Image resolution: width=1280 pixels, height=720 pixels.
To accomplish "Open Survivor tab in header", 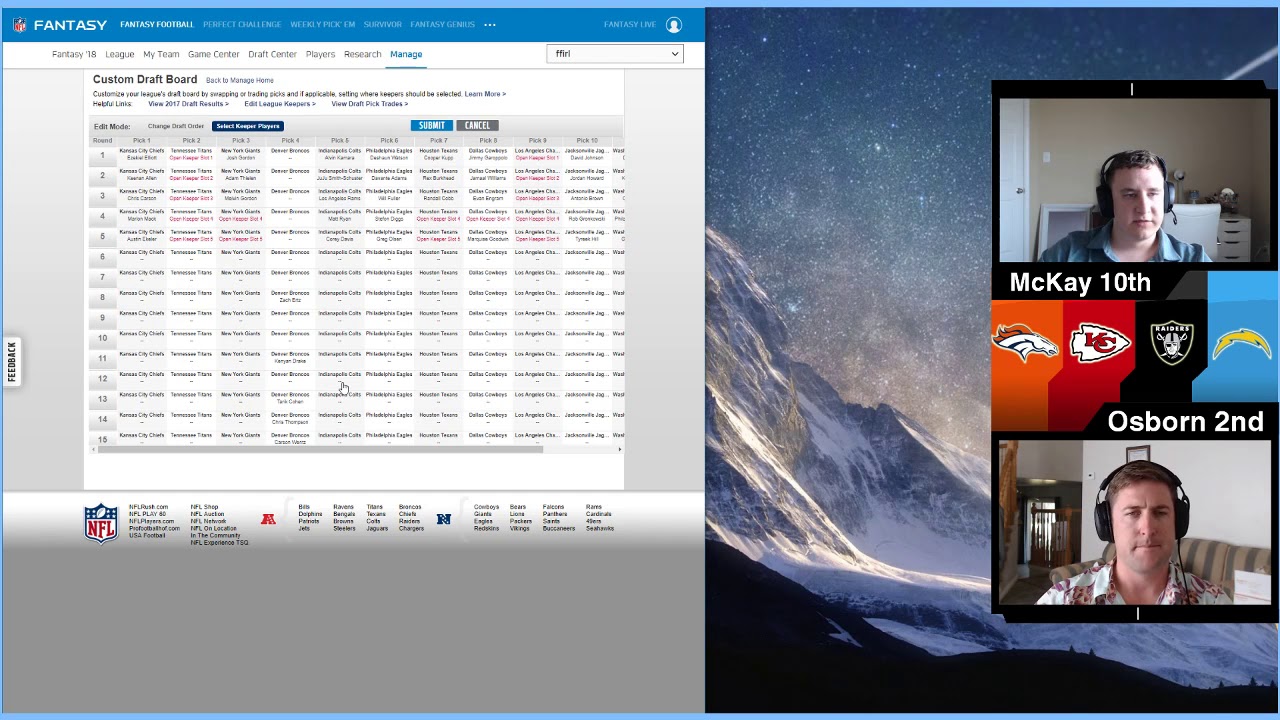I will point(383,24).
